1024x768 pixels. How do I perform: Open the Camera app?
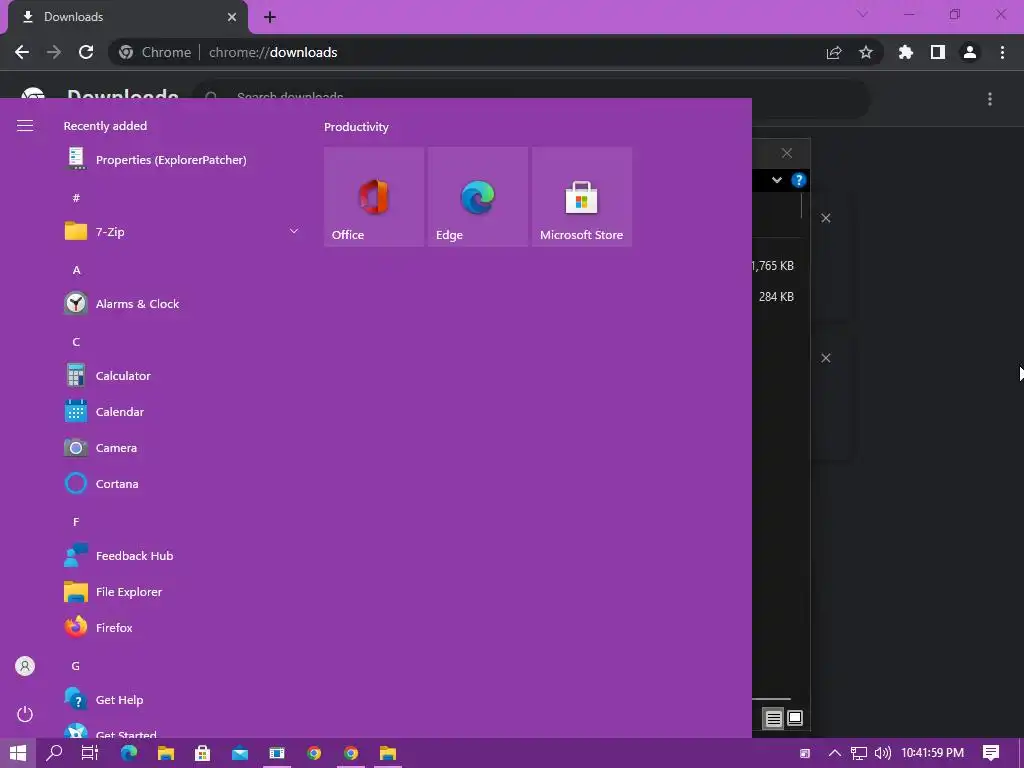[x=182, y=447]
